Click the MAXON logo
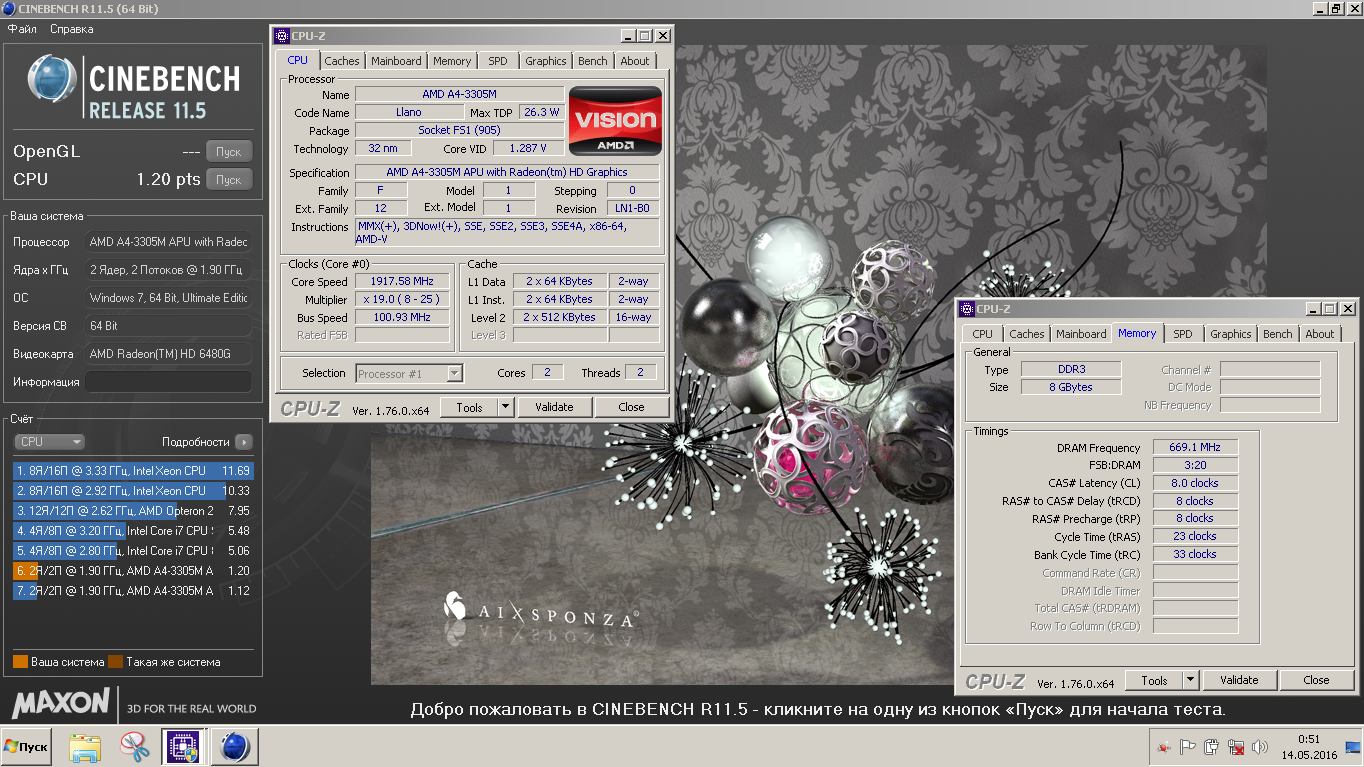This screenshot has height=767, width=1364. (x=61, y=702)
